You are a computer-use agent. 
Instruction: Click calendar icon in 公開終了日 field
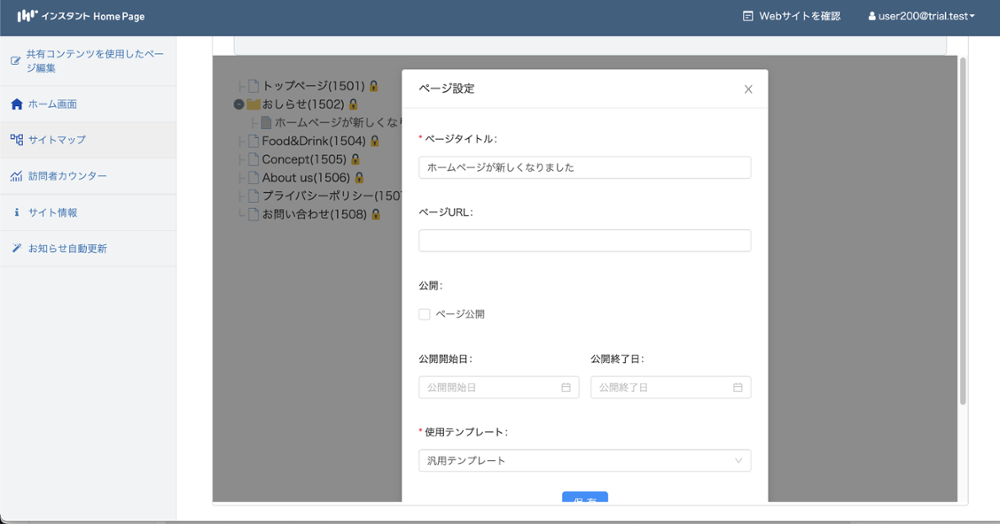click(737, 387)
